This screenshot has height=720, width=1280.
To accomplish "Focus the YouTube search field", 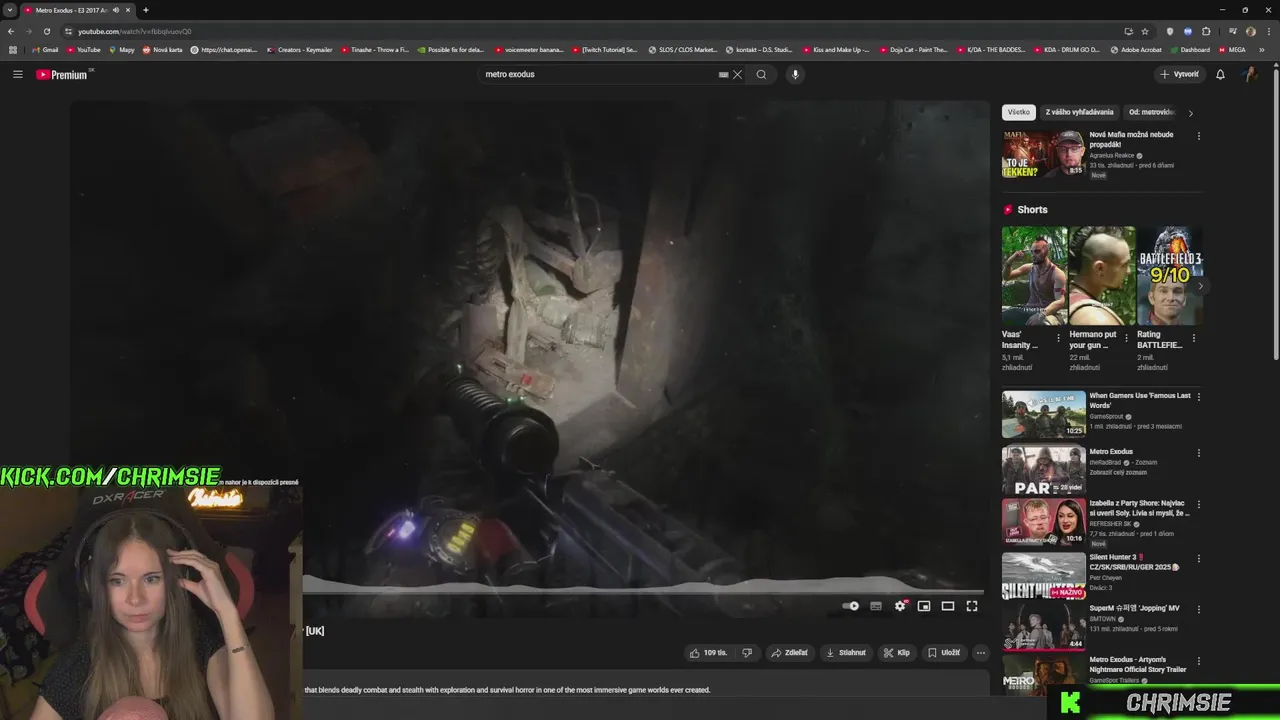I will pos(600,74).
